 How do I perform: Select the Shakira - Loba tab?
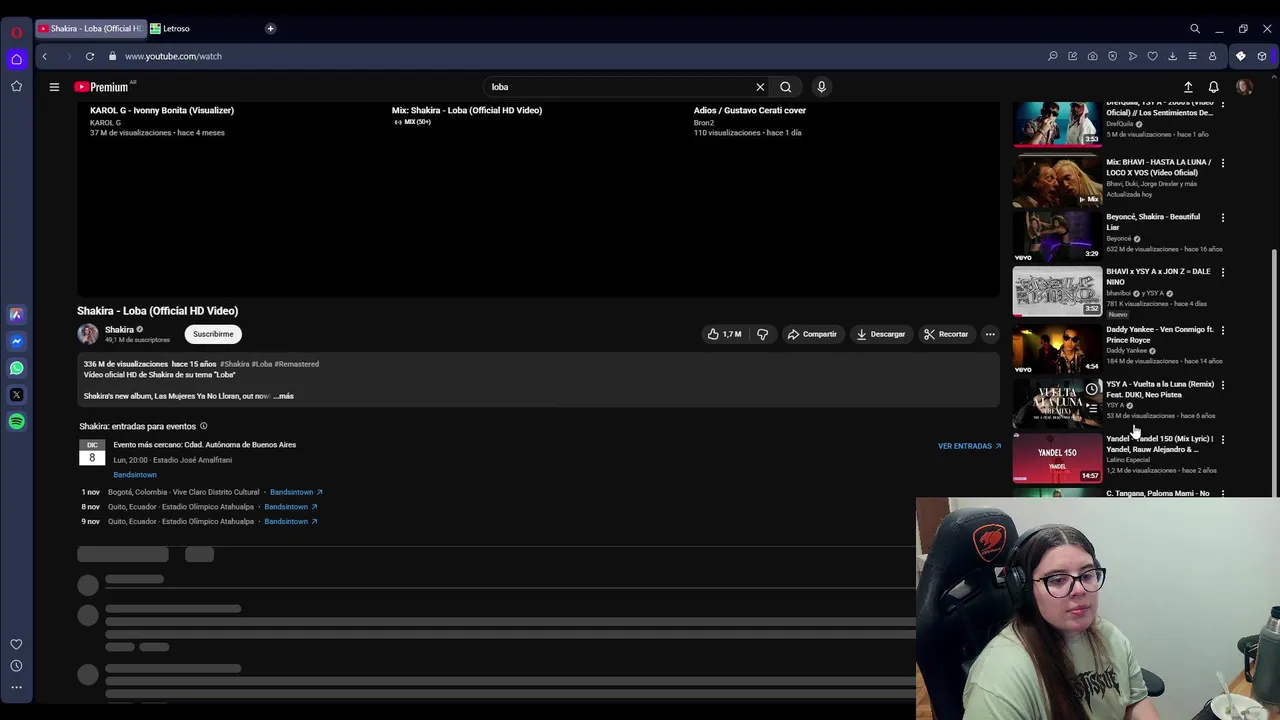coord(91,28)
